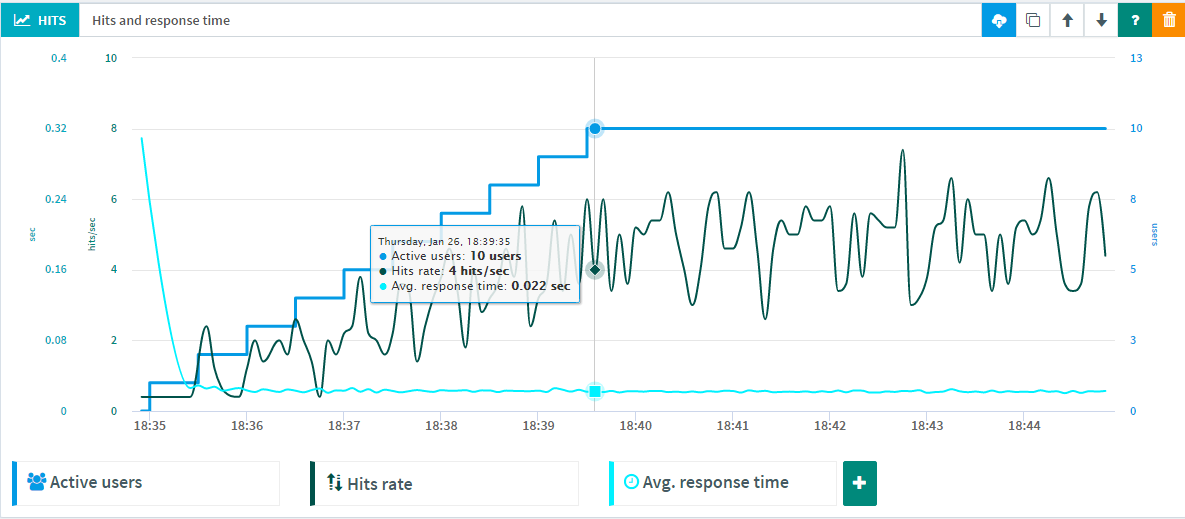Toggle the Active users series
This screenshot has width=1185, height=519.
point(147,483)
